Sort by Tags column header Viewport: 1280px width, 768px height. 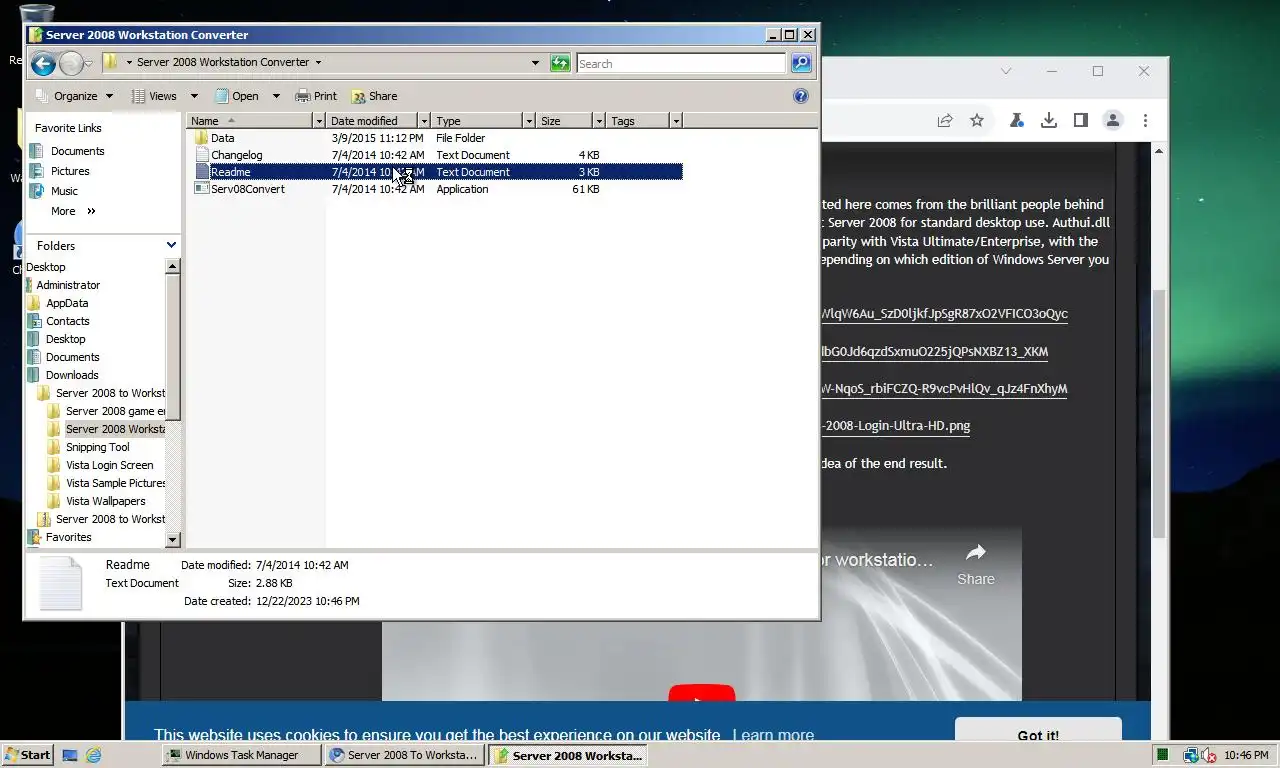pos(638,121)
